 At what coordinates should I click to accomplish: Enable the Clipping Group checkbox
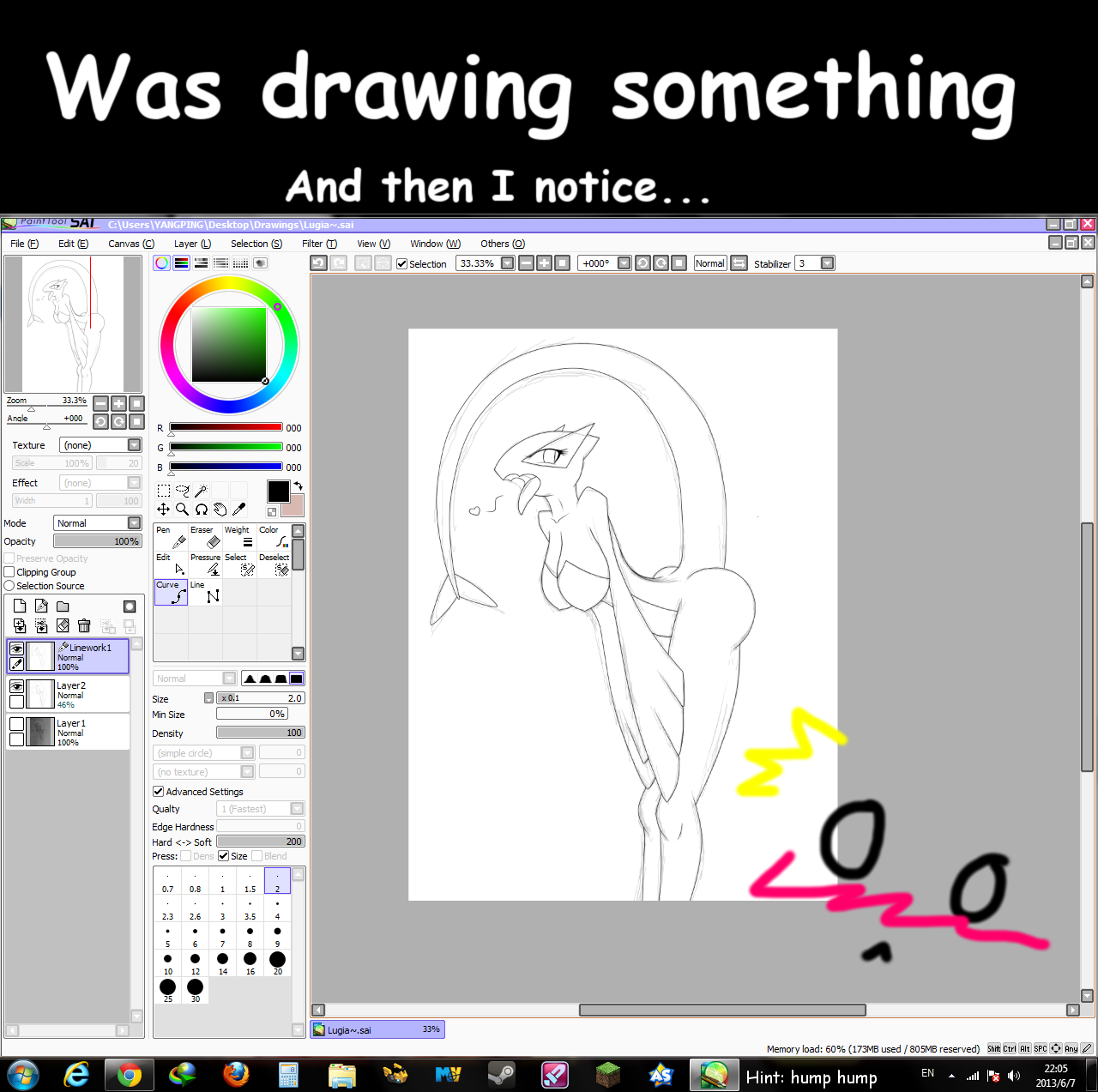point(9,572)
